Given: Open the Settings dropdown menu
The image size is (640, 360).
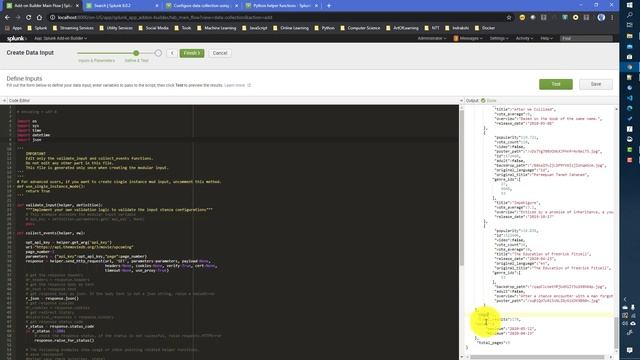Looking at the screenshot, I should point(498,38).
